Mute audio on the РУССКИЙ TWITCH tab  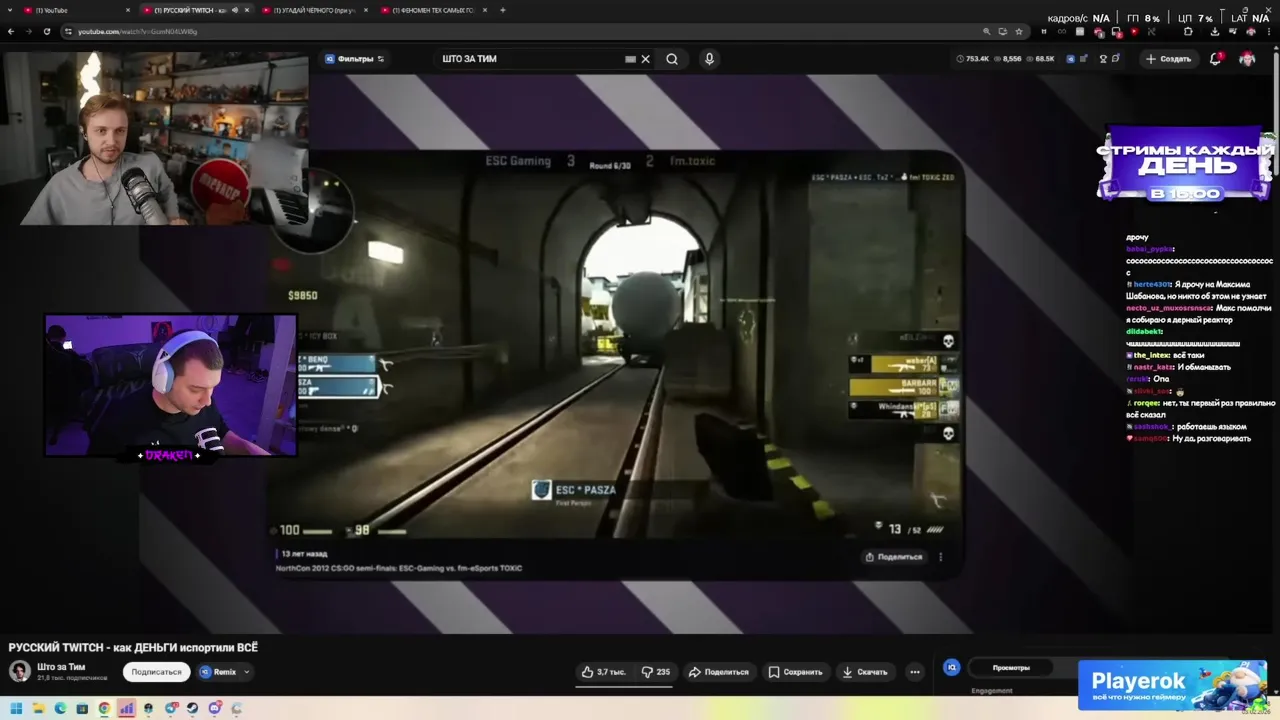(x=235, y=10)
